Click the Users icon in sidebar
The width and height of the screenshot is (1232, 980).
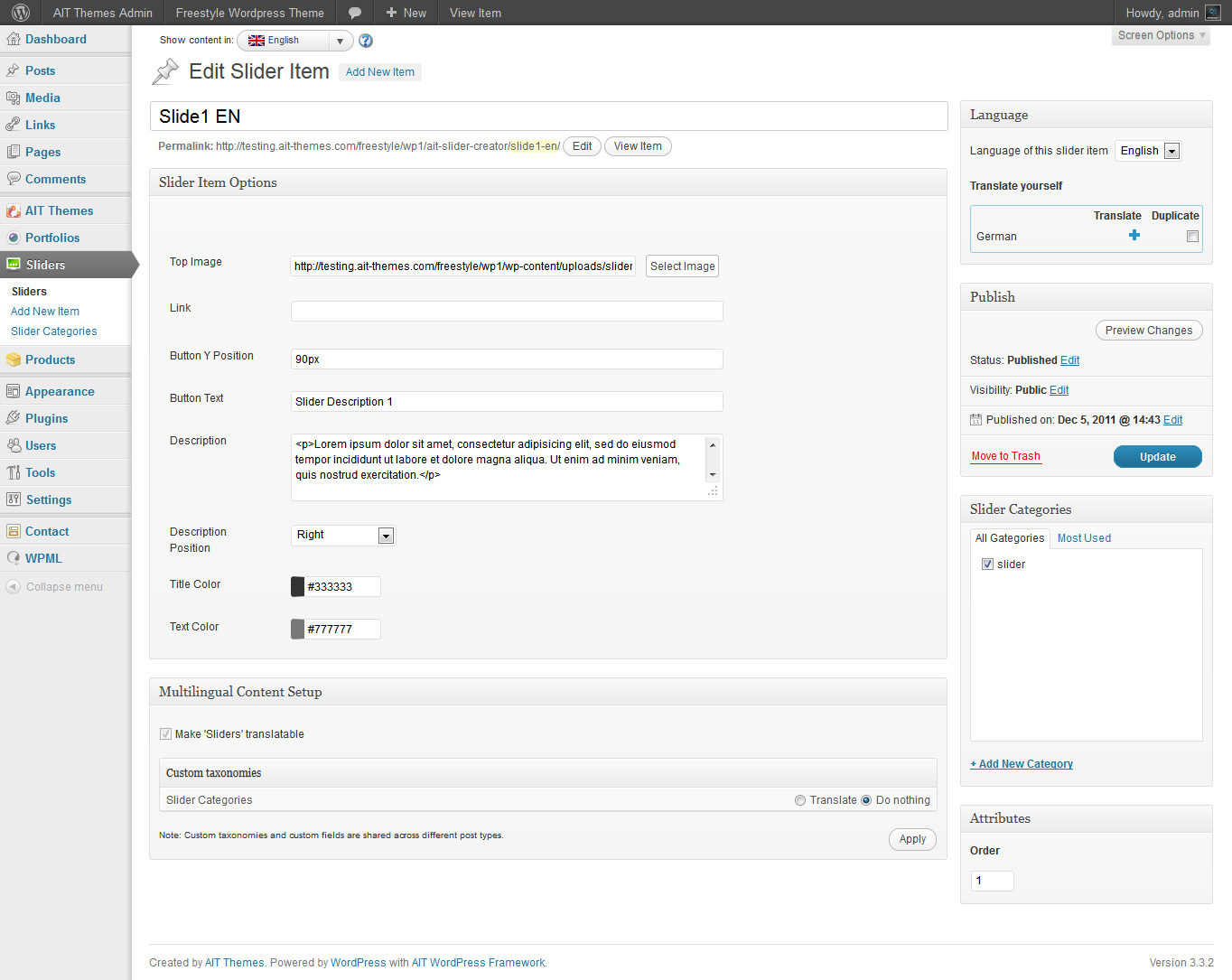(13, 445)
